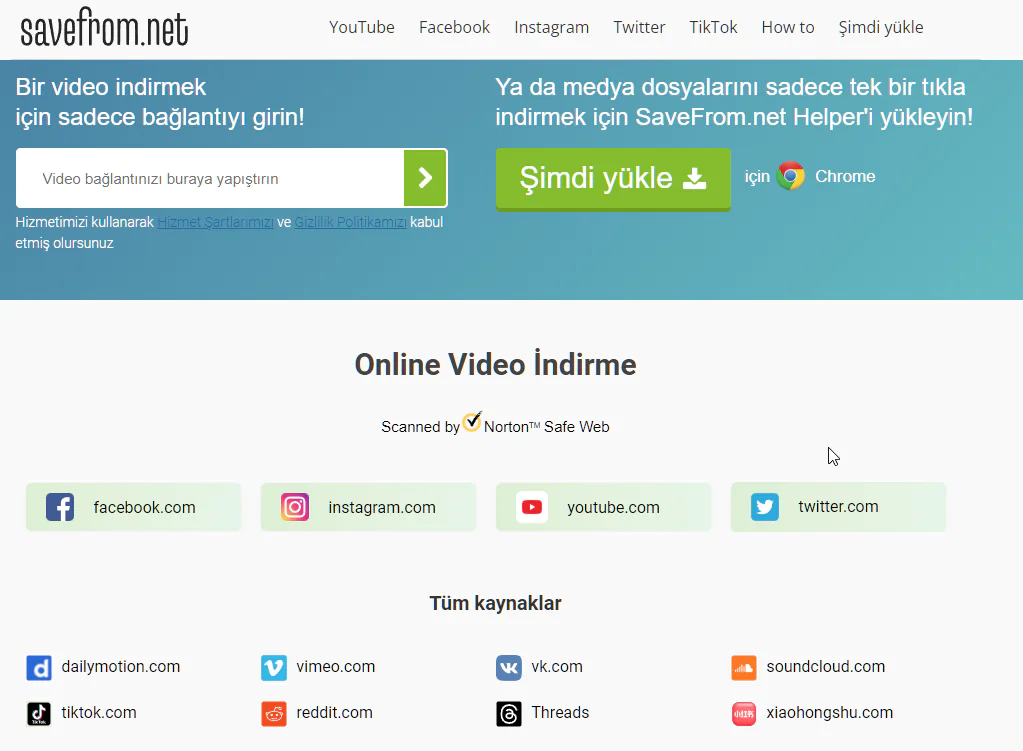Click the YouTube play icon on youtube.com card
1023x751 pixels.
[x=532, y=507]
